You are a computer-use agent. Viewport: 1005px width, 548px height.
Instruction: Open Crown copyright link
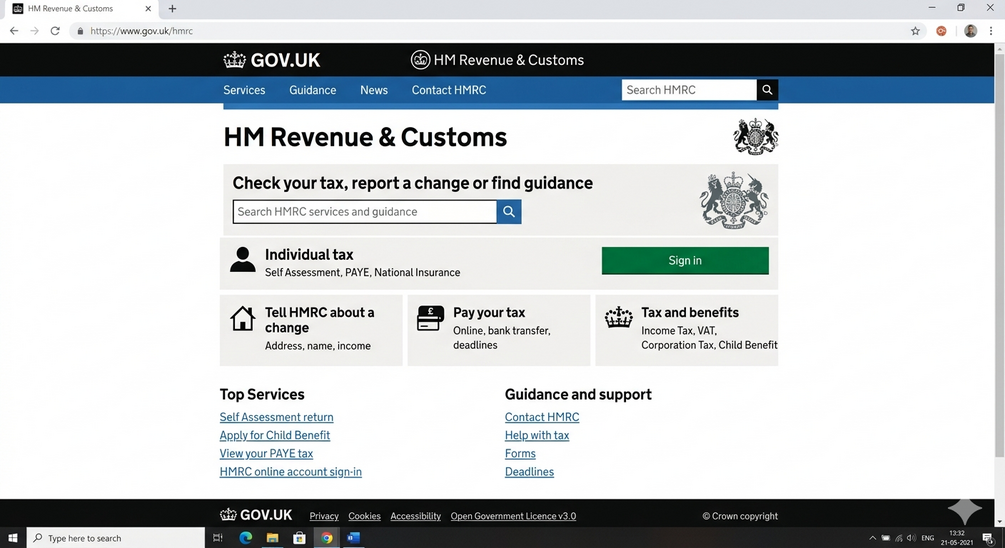coord(740,516)
